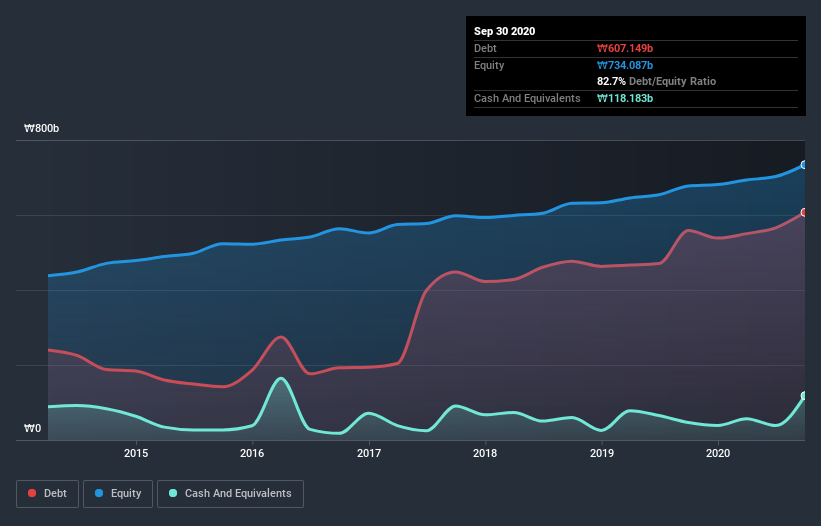
Task: Click the Debt label in tooltip
Action: click(x=485, y=48)
